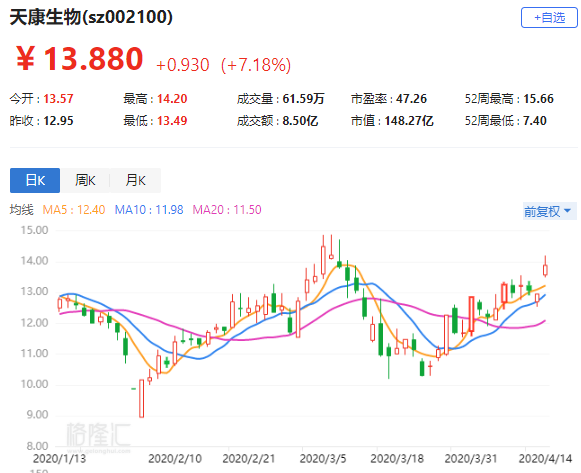Click the 2020/1/13 date axis label
The width and height of the screenshot is (581, 473).
59,459
